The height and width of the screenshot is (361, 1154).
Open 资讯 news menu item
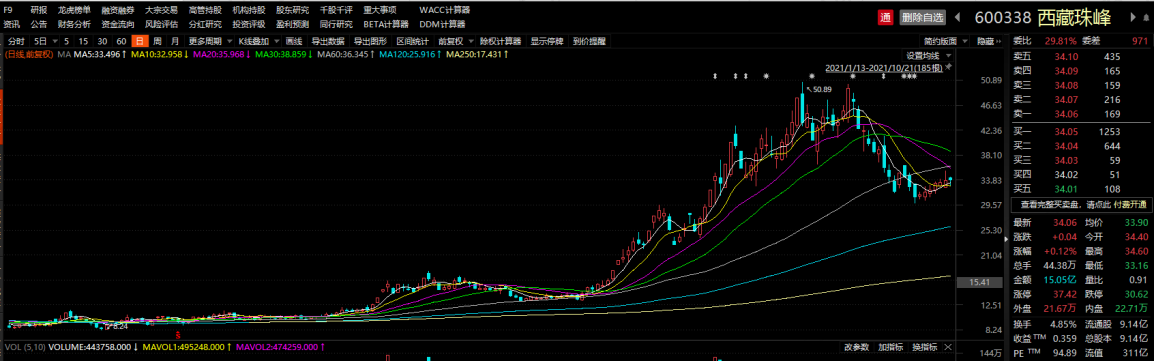tap(11, 24)
